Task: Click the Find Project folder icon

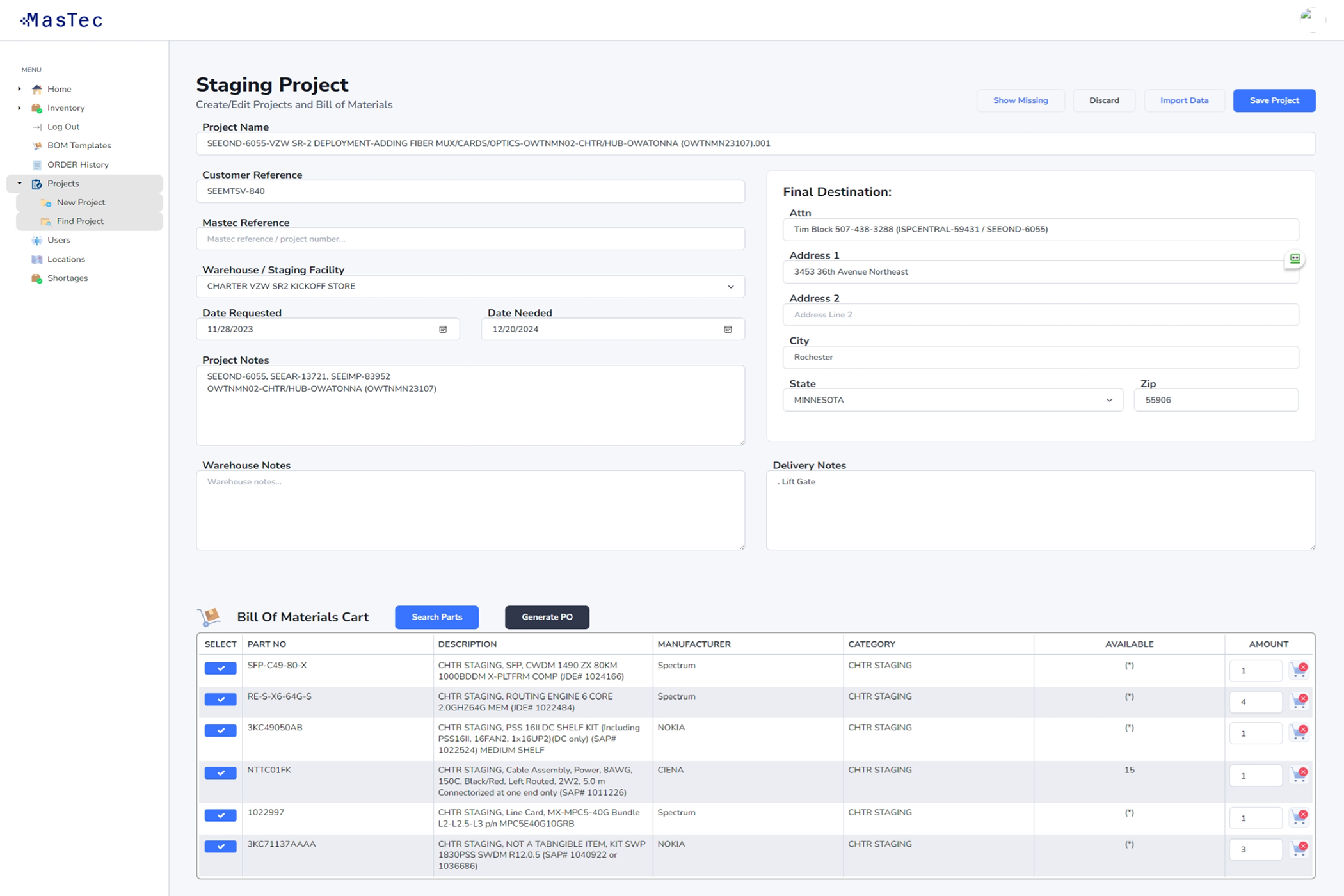Action: [x=46, y=221]
